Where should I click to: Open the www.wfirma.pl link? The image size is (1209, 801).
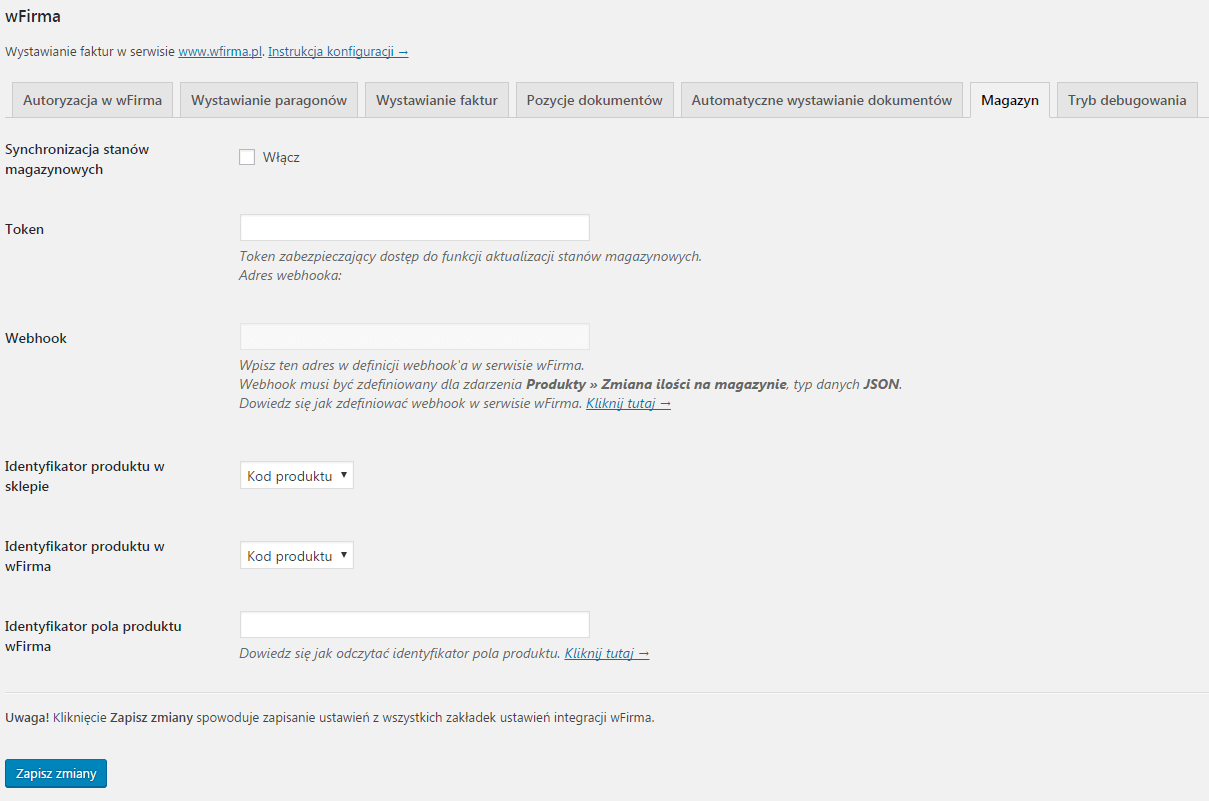(x=220, y=51)
